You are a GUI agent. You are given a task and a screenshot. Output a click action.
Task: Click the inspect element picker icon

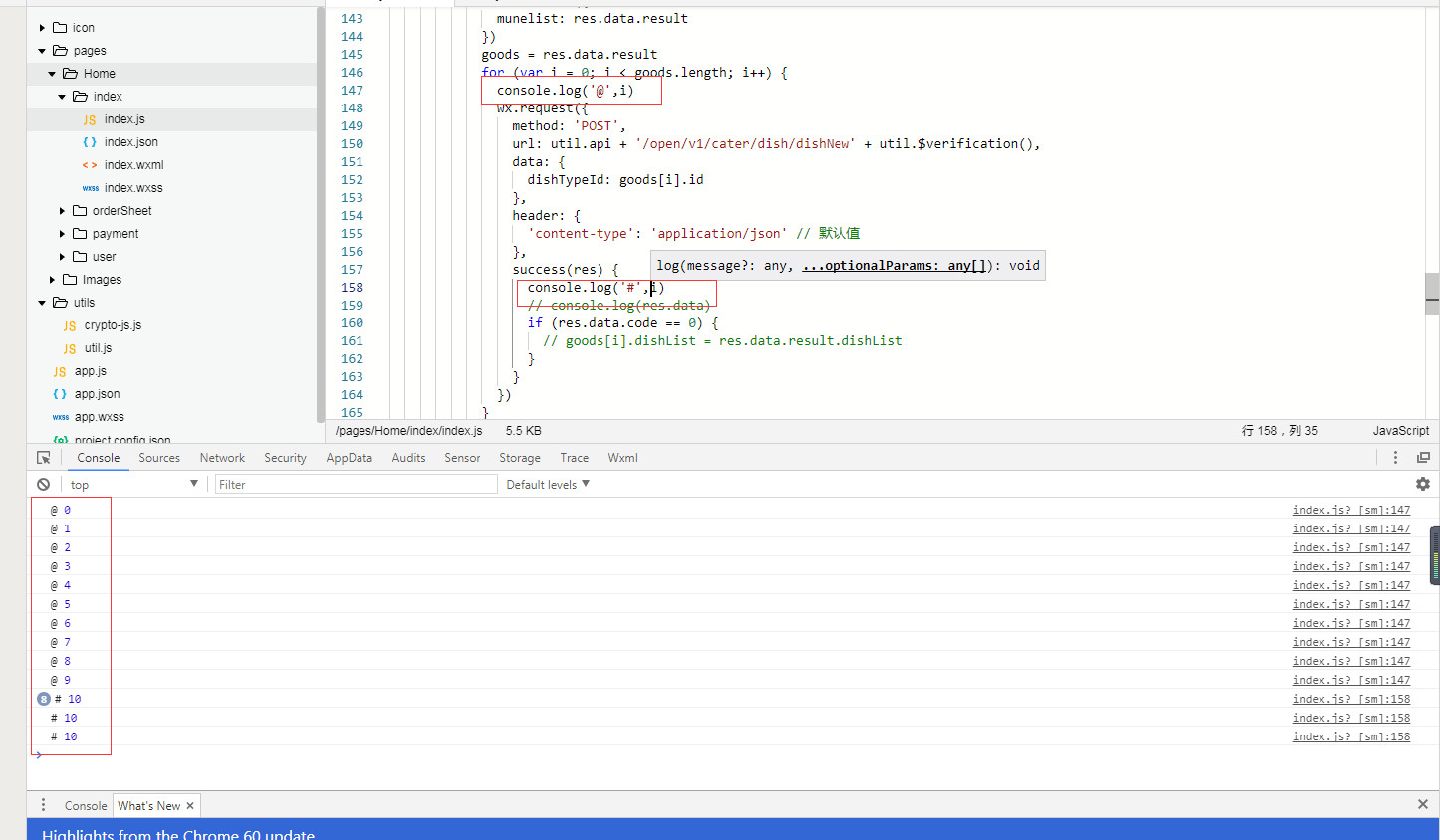[43, 458]
